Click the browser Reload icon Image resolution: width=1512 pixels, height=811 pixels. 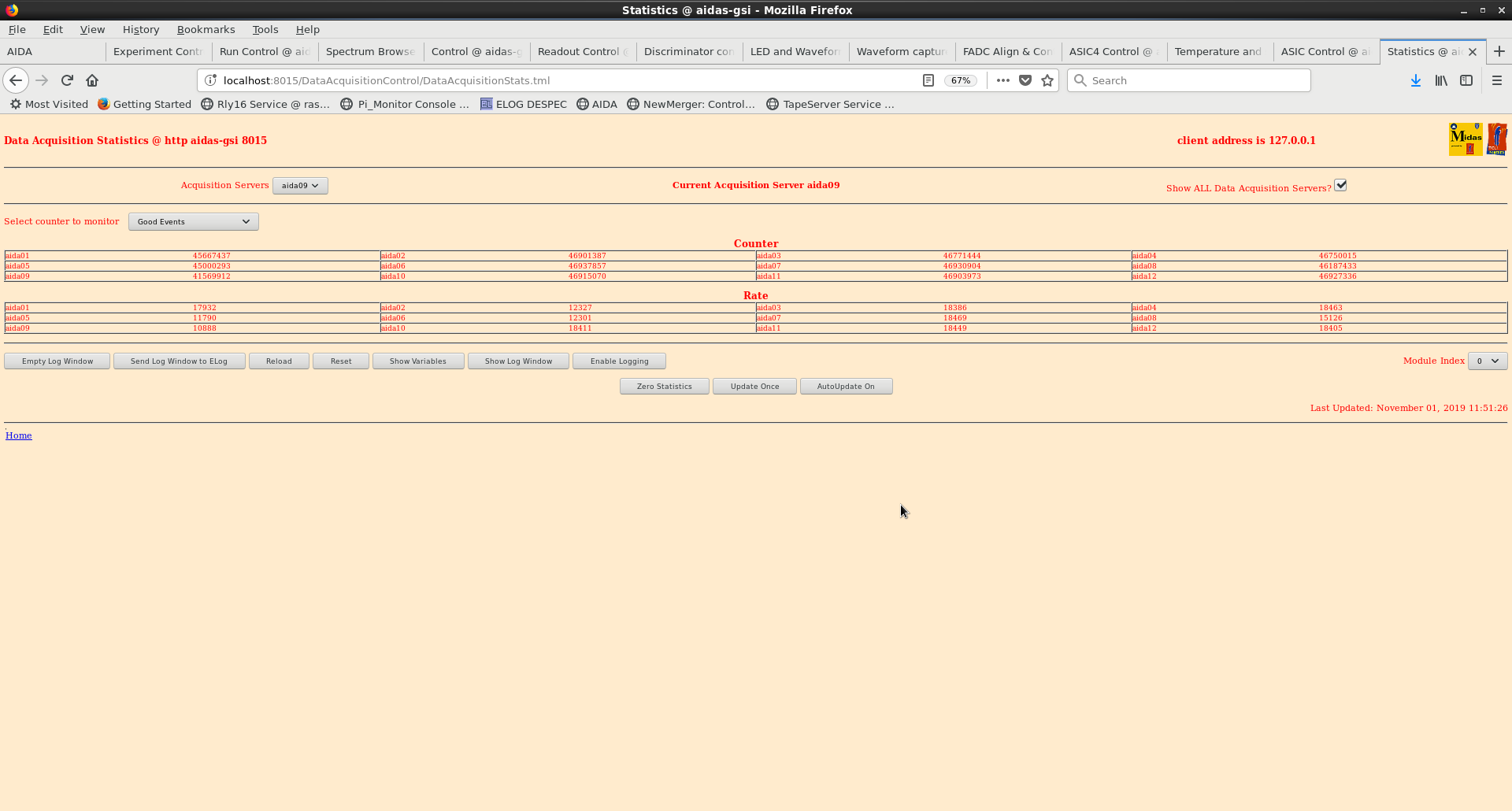(x=67, y=80)
